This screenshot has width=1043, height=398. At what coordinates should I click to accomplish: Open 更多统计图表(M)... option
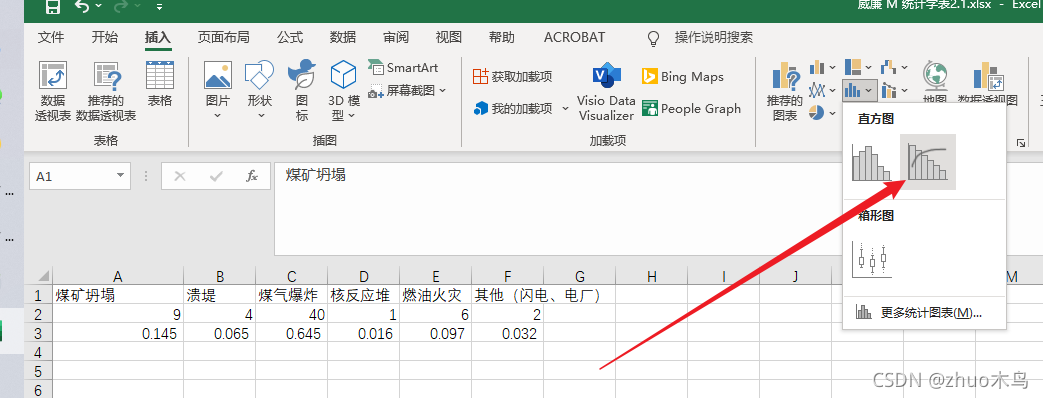(924, 313)
